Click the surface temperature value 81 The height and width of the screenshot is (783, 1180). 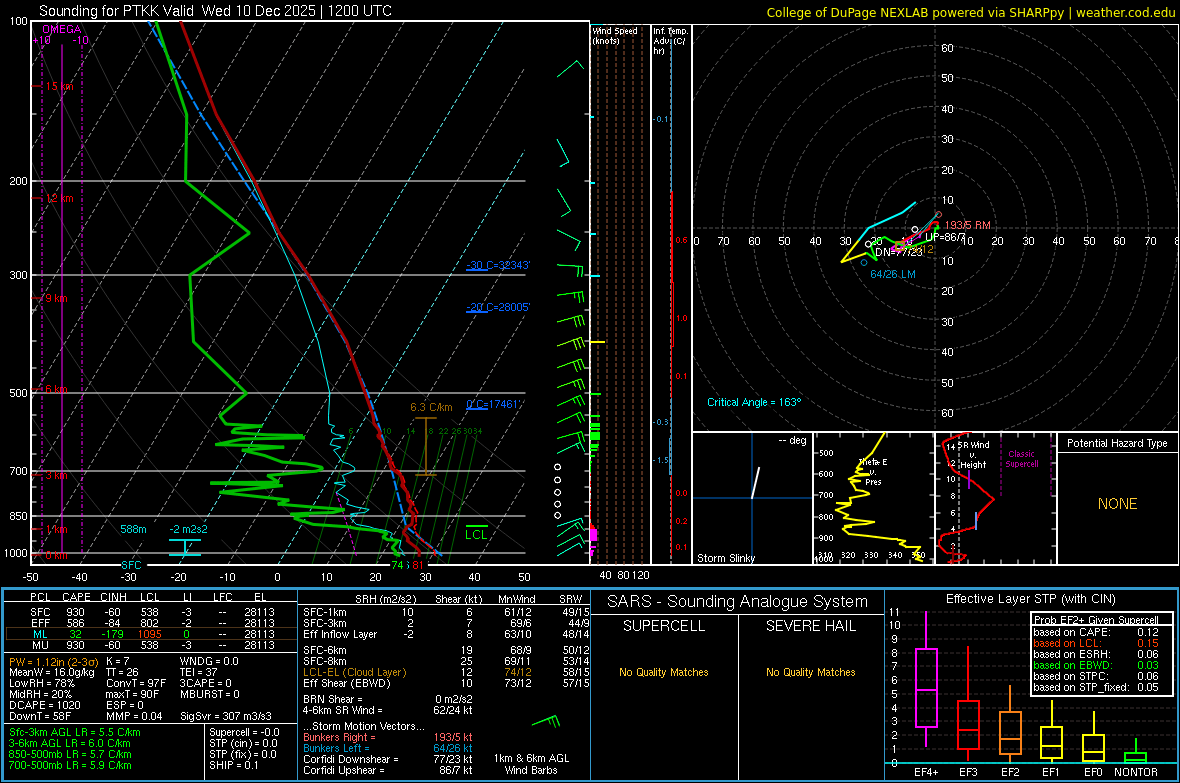(417, 565)
